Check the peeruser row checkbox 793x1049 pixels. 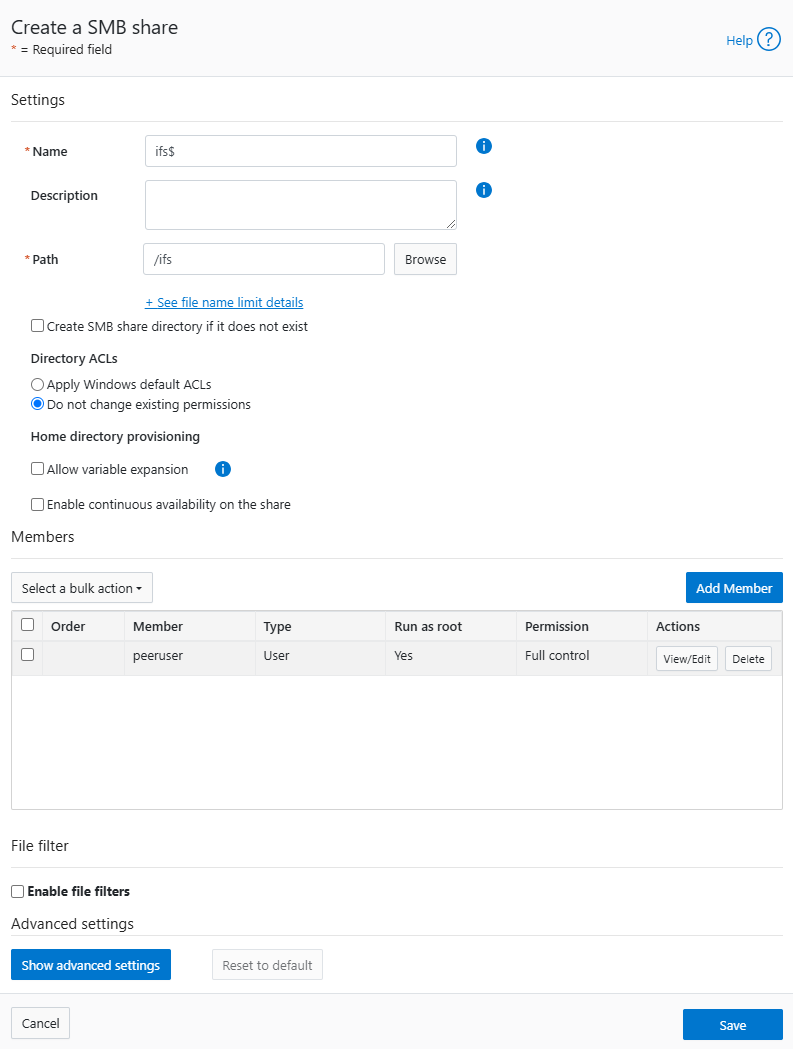[x=27, y=654]
